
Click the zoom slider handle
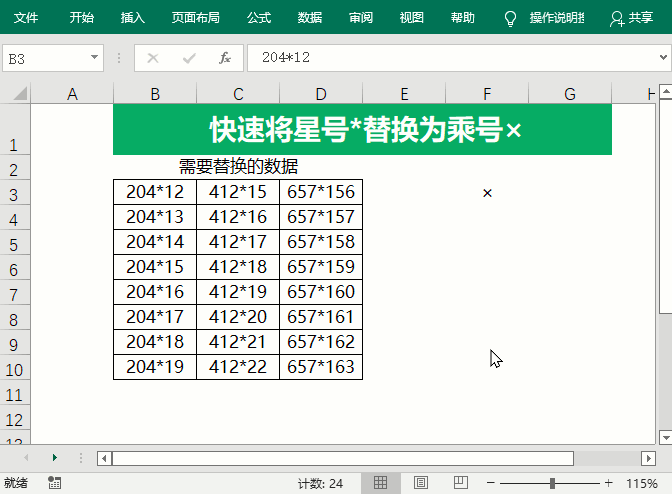click(552, 483)
